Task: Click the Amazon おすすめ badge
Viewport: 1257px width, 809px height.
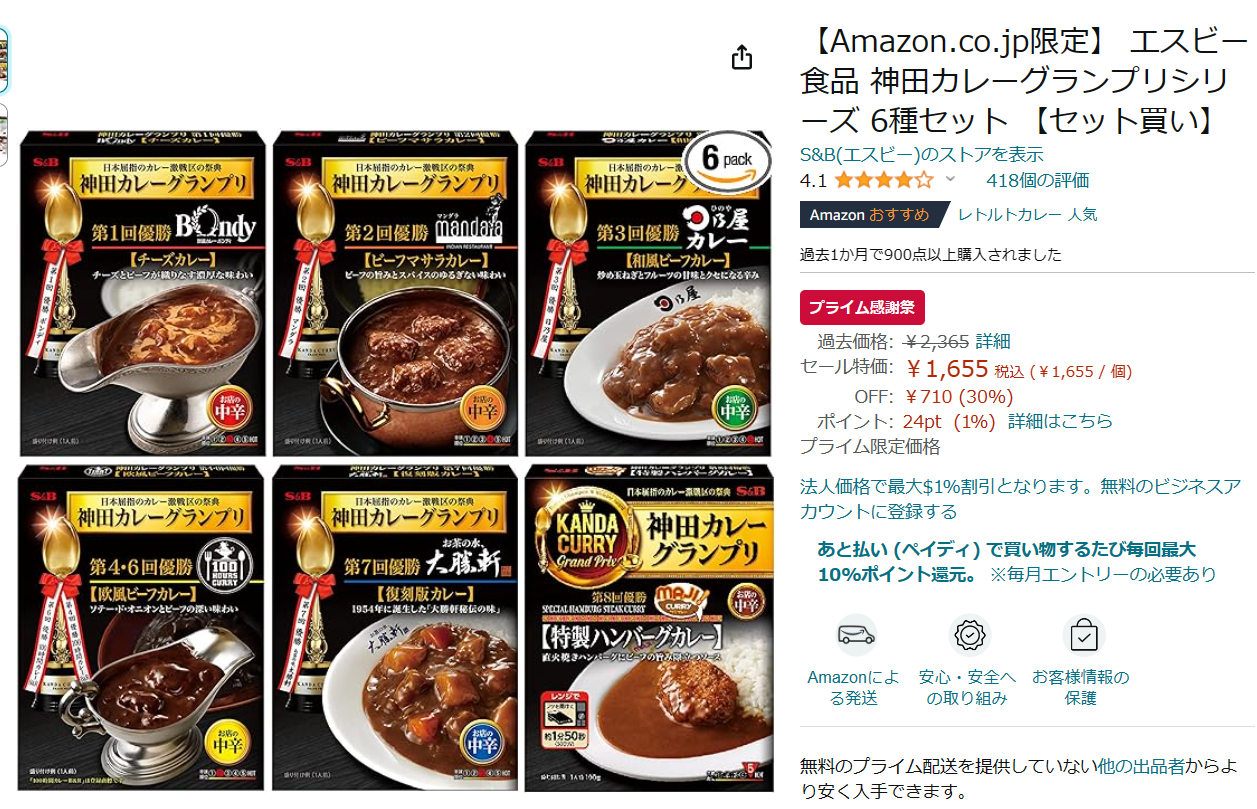Action: click(x=869, y=215)
